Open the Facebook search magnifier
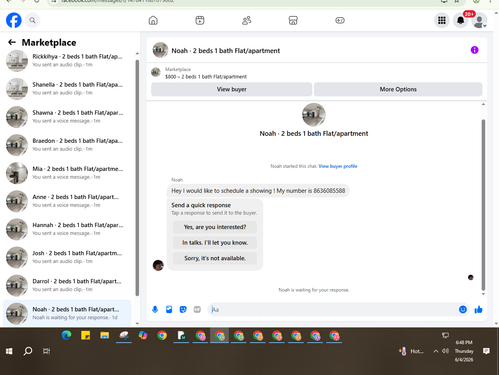Viewport: 499px width, 375px height. tap(32, 20)
